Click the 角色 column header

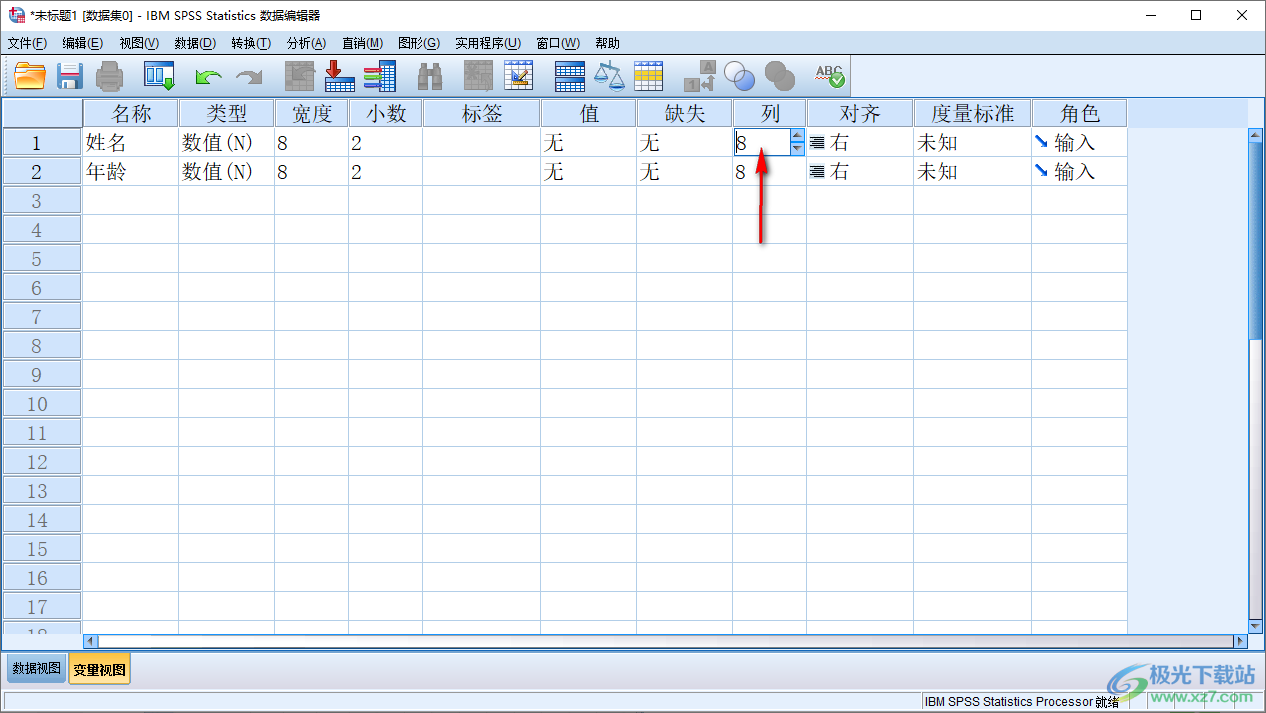pyautogui.click(x=1079, y=113)
